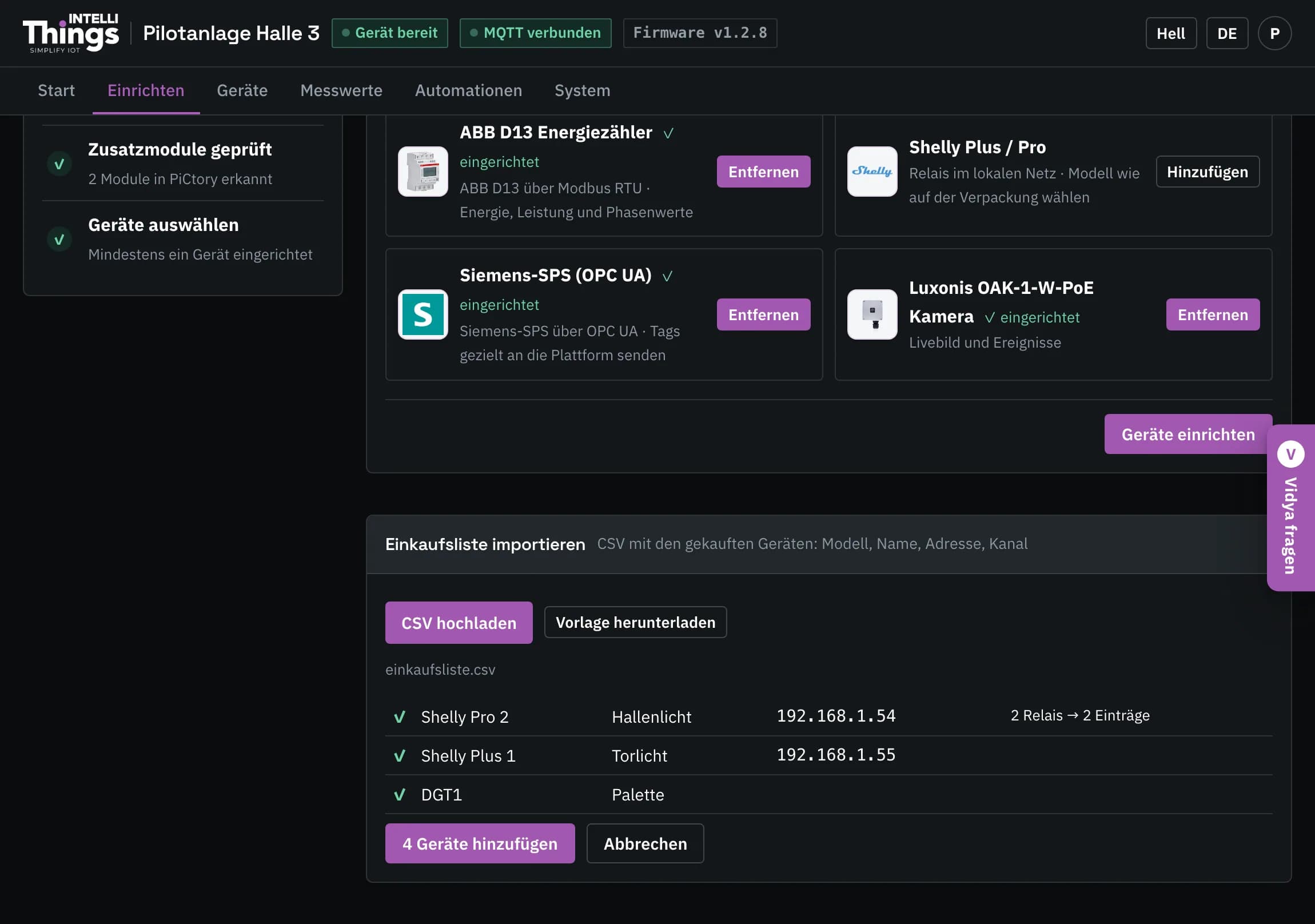This screenshot has width=1315, height=924.
Task: Click the IP address 192.168.1.54
Action: pyautogui.click(x=836, y=716)
